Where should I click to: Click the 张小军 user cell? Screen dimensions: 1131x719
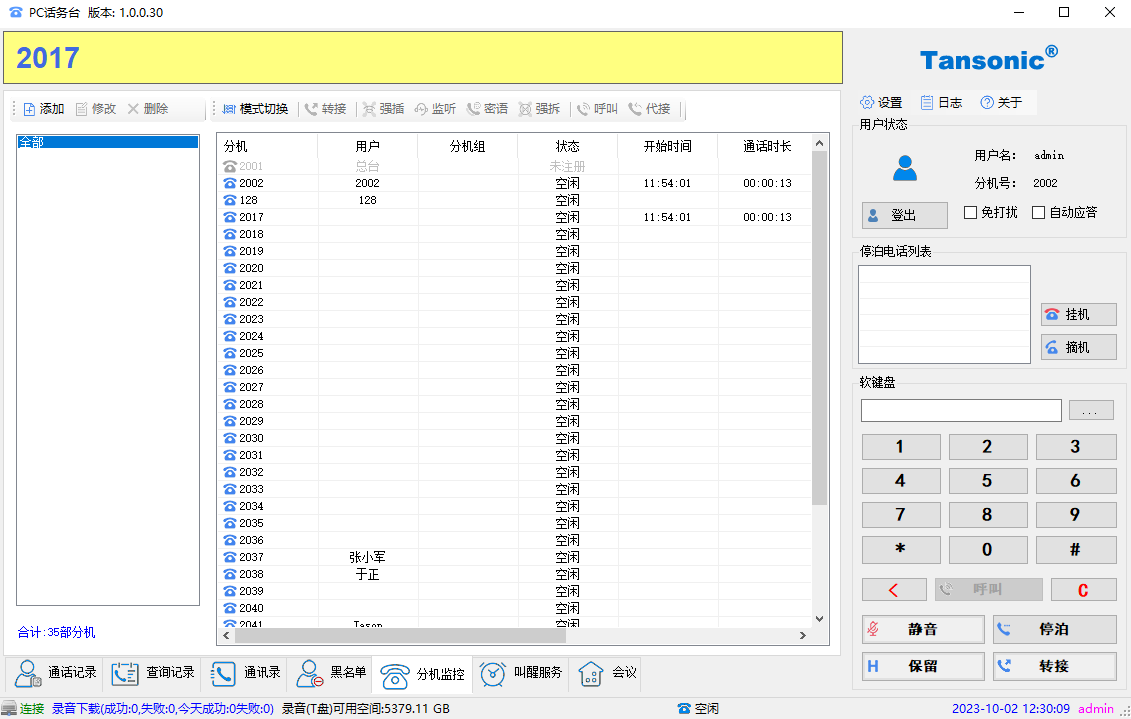367,557
